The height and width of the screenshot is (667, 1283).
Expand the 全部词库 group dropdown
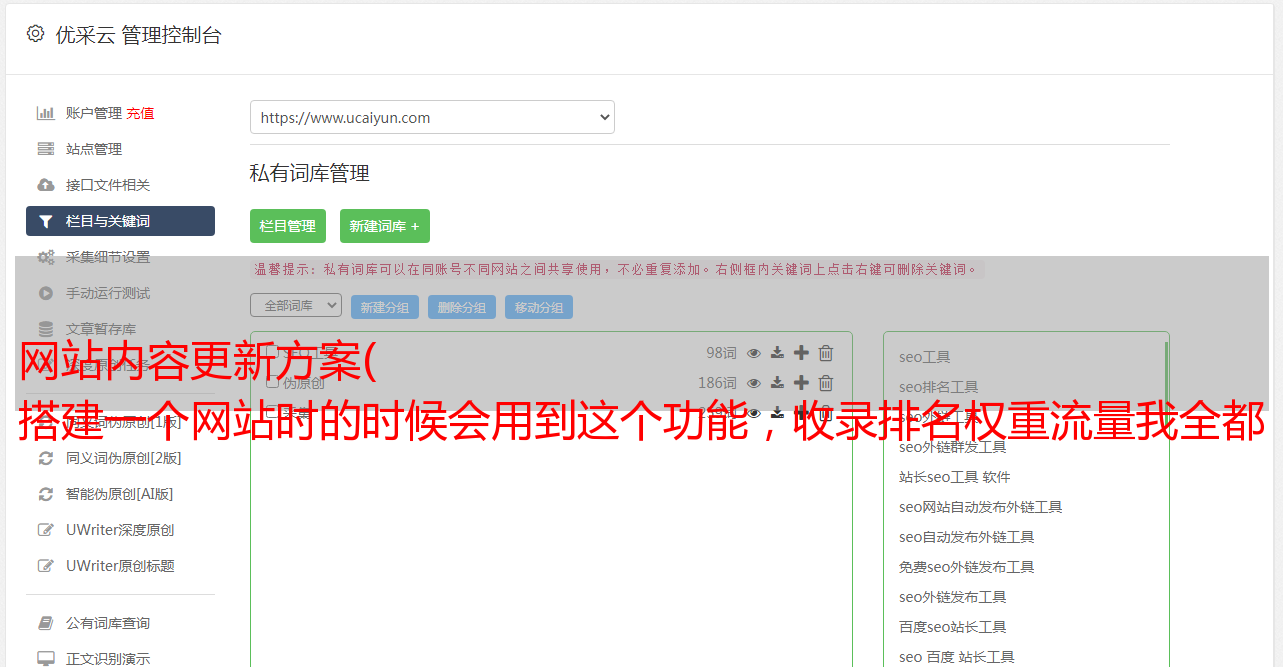[x=296, y=305]
